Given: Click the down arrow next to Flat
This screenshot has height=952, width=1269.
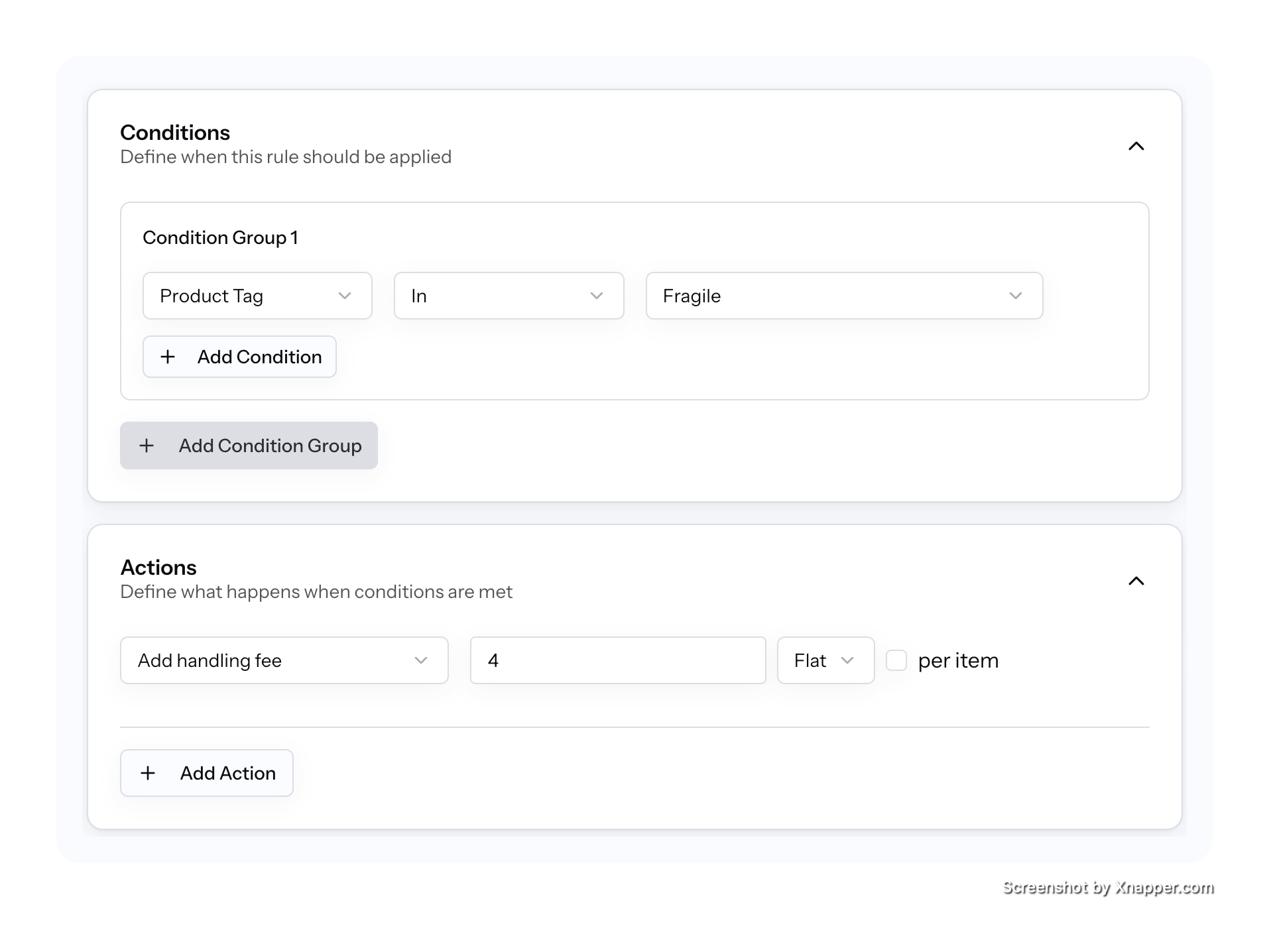Looking at the screenshot, I should point(847,660).
